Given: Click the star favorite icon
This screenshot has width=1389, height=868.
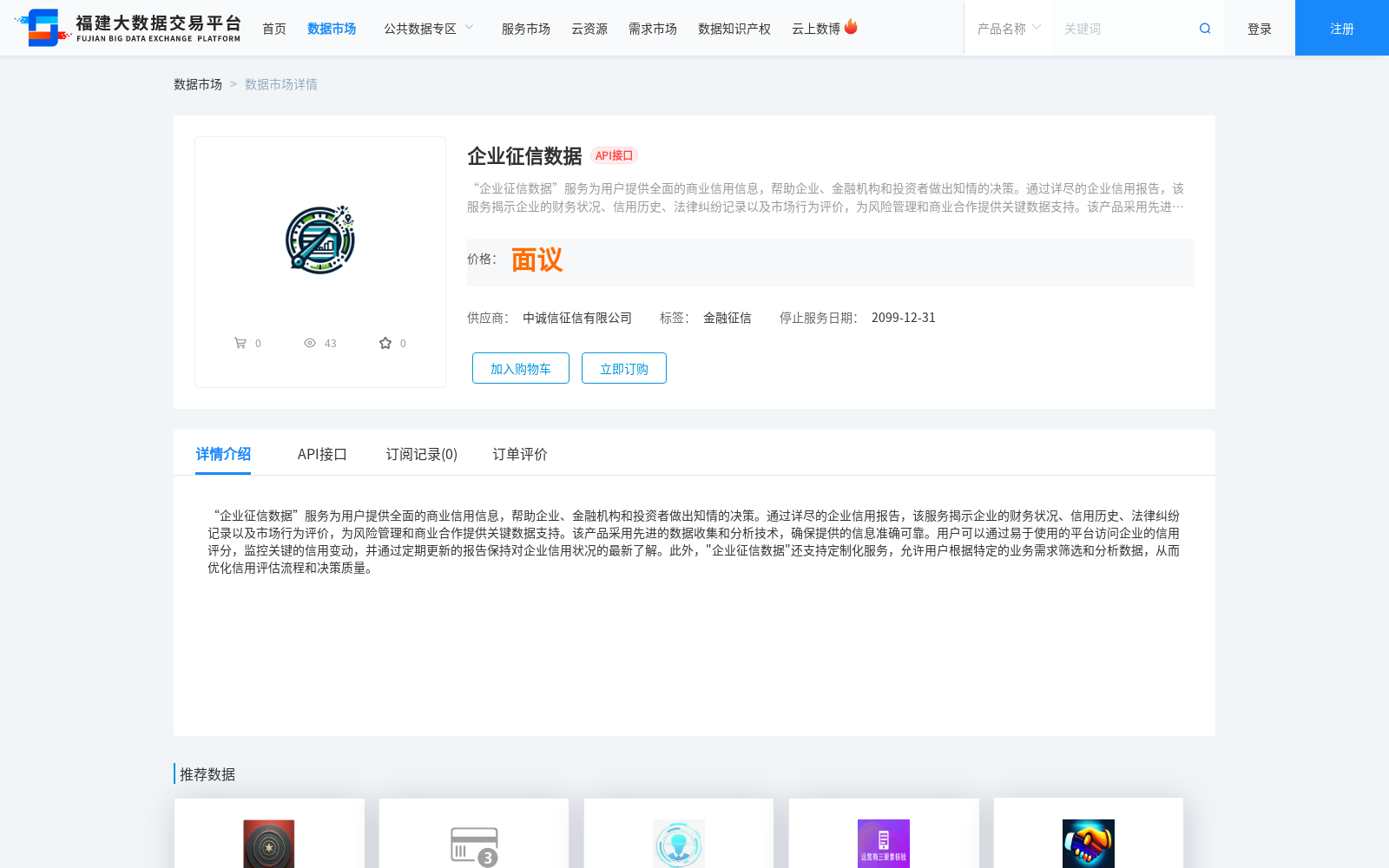Looking at the screenshot, I should click(x=385, y=343).
